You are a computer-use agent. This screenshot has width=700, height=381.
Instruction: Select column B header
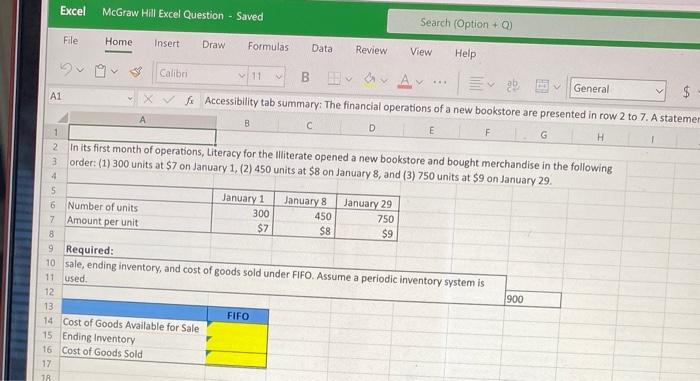247,123
